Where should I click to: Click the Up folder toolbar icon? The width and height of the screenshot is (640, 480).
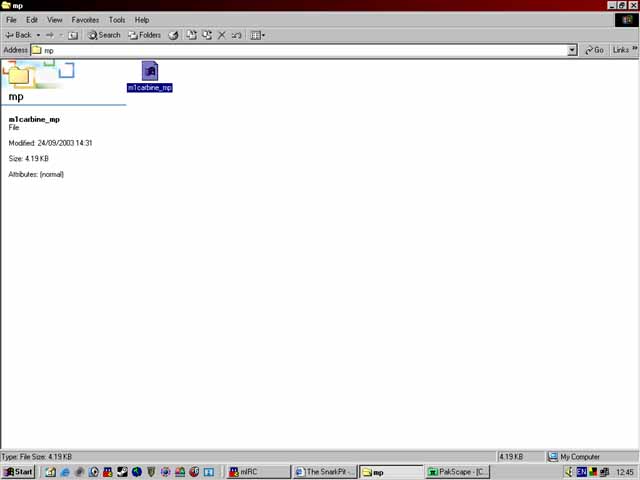(73, 35)
